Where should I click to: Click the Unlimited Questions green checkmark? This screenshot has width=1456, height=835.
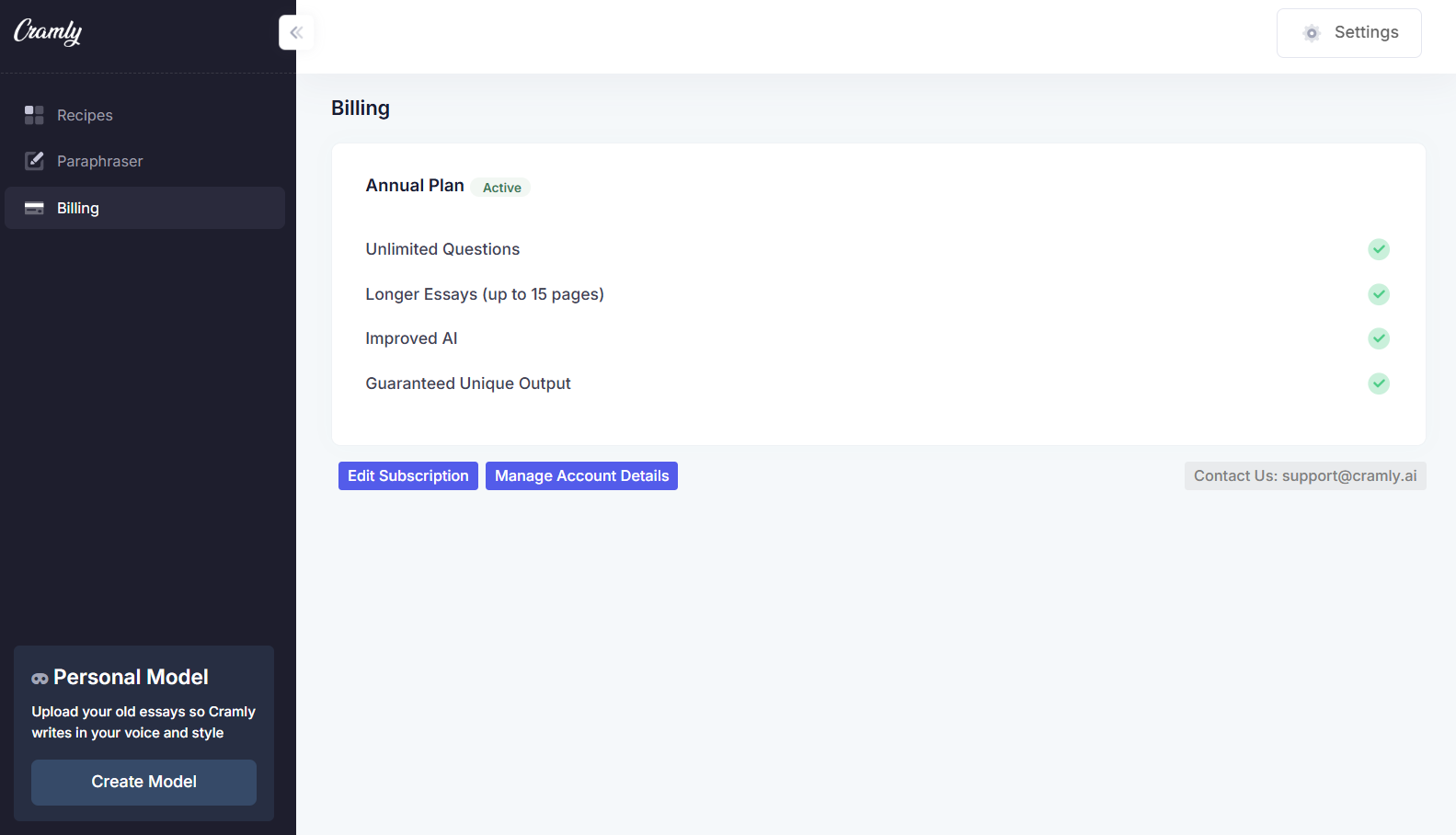point(1378,249)
